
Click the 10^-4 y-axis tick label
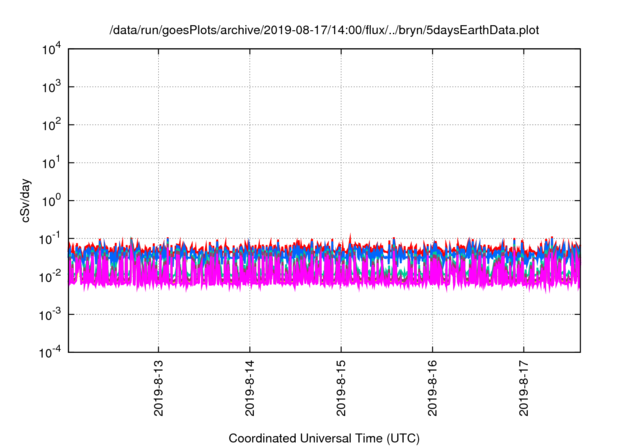(x=50, y=352)
